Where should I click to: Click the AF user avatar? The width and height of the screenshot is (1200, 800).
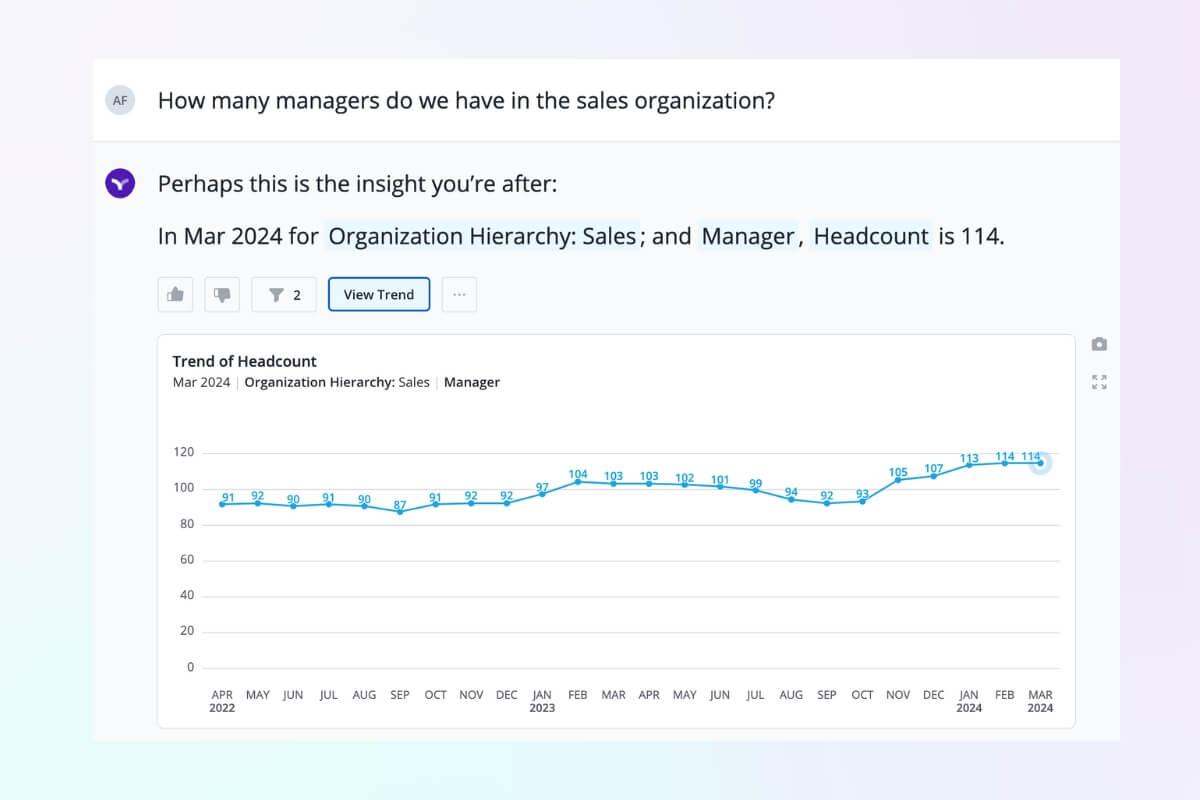120,100
